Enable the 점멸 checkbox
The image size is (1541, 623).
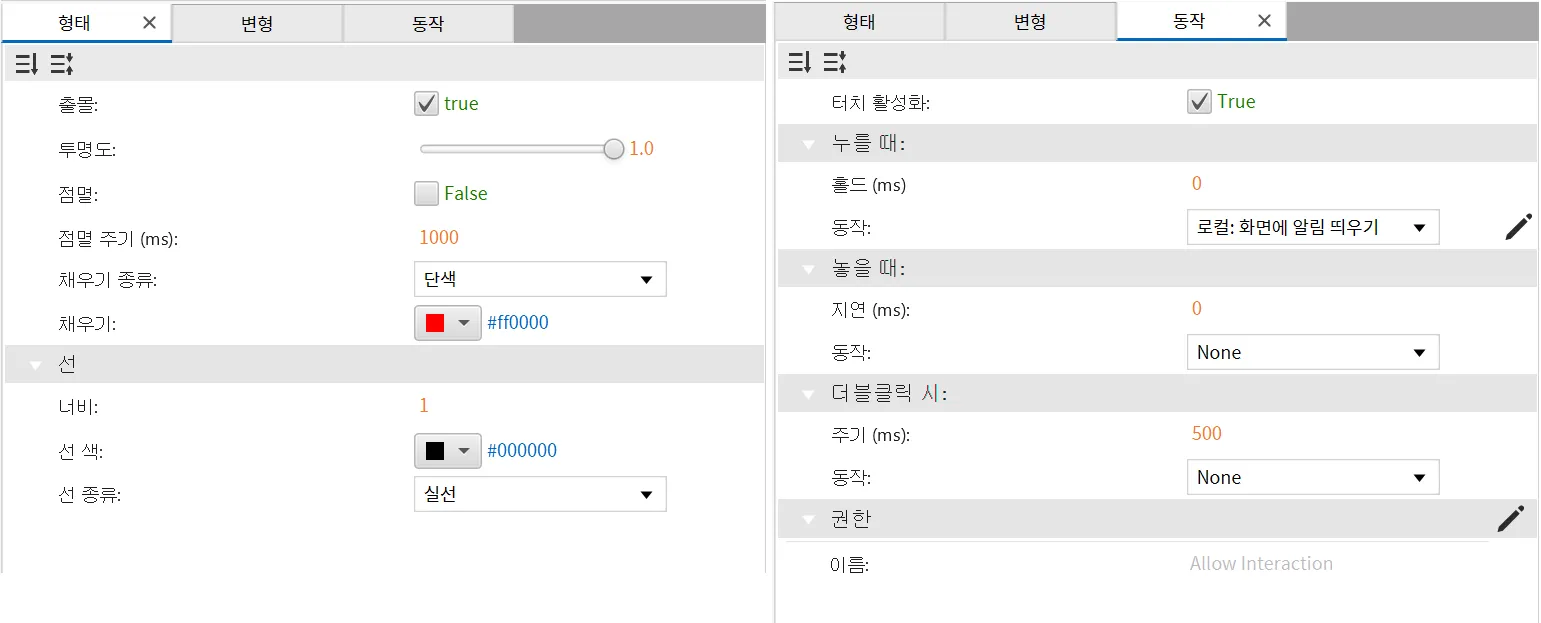(x=426, y=193)
